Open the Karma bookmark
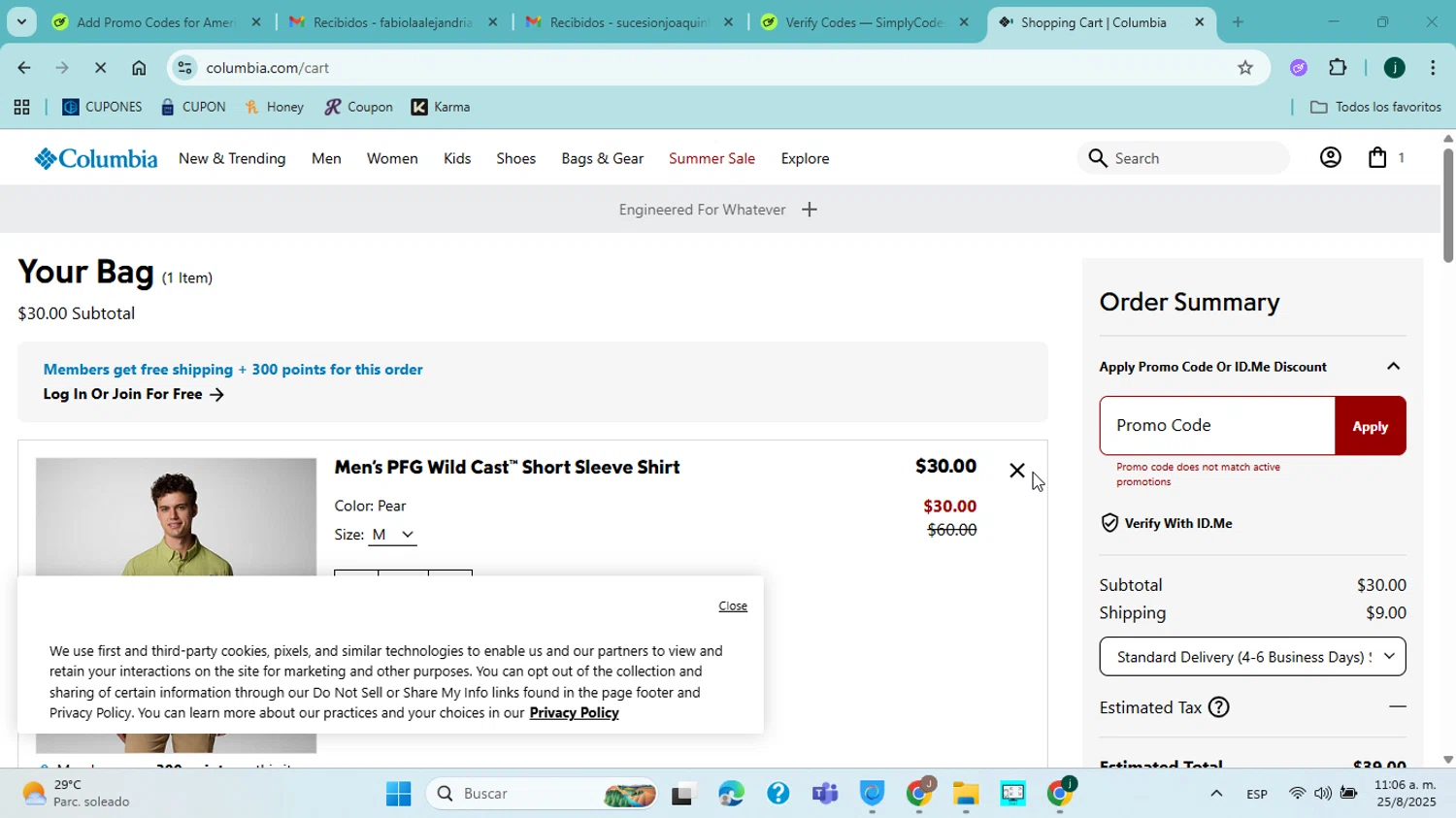 coord(441,108)
